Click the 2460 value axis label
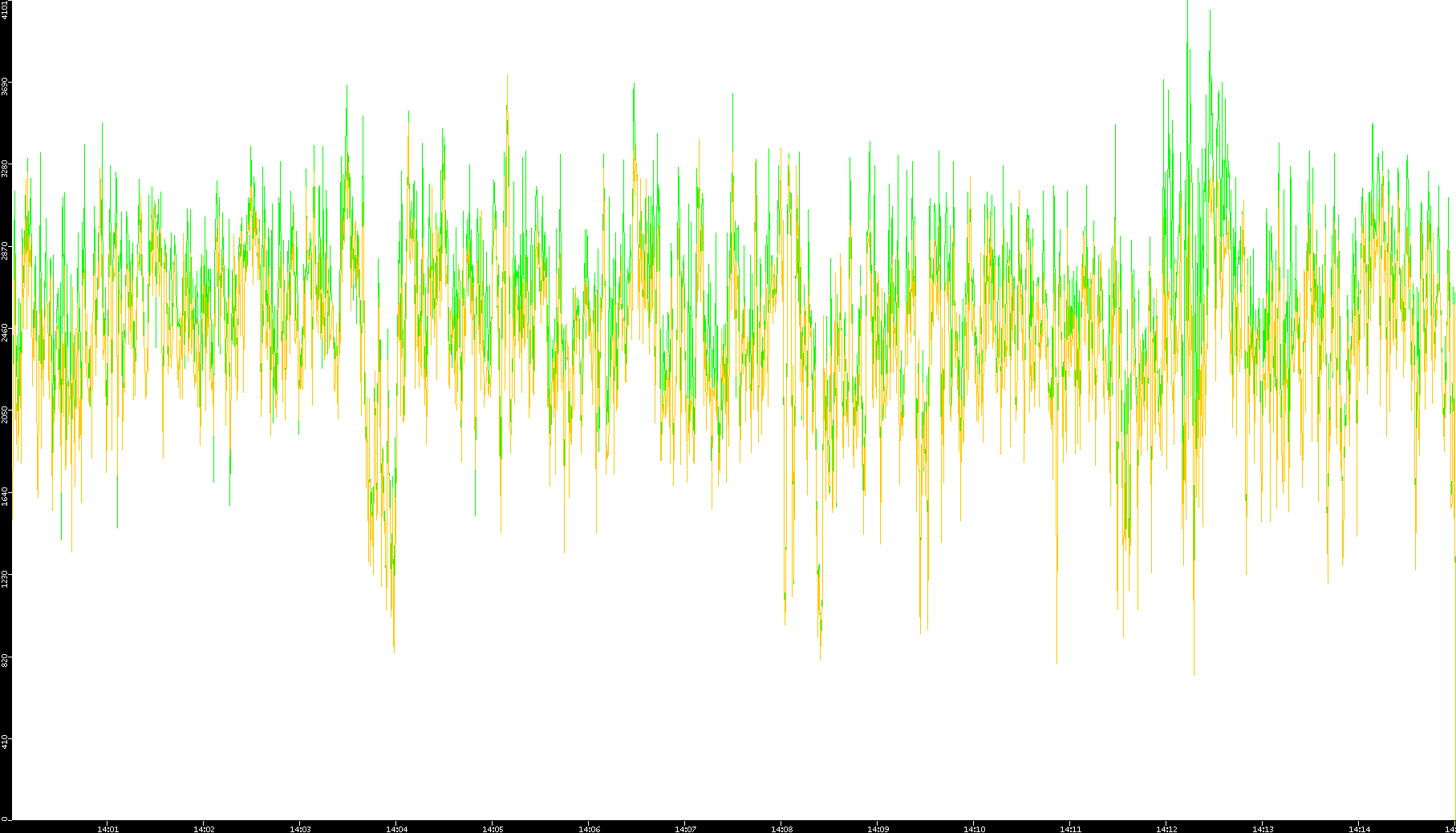 (5, 332)
